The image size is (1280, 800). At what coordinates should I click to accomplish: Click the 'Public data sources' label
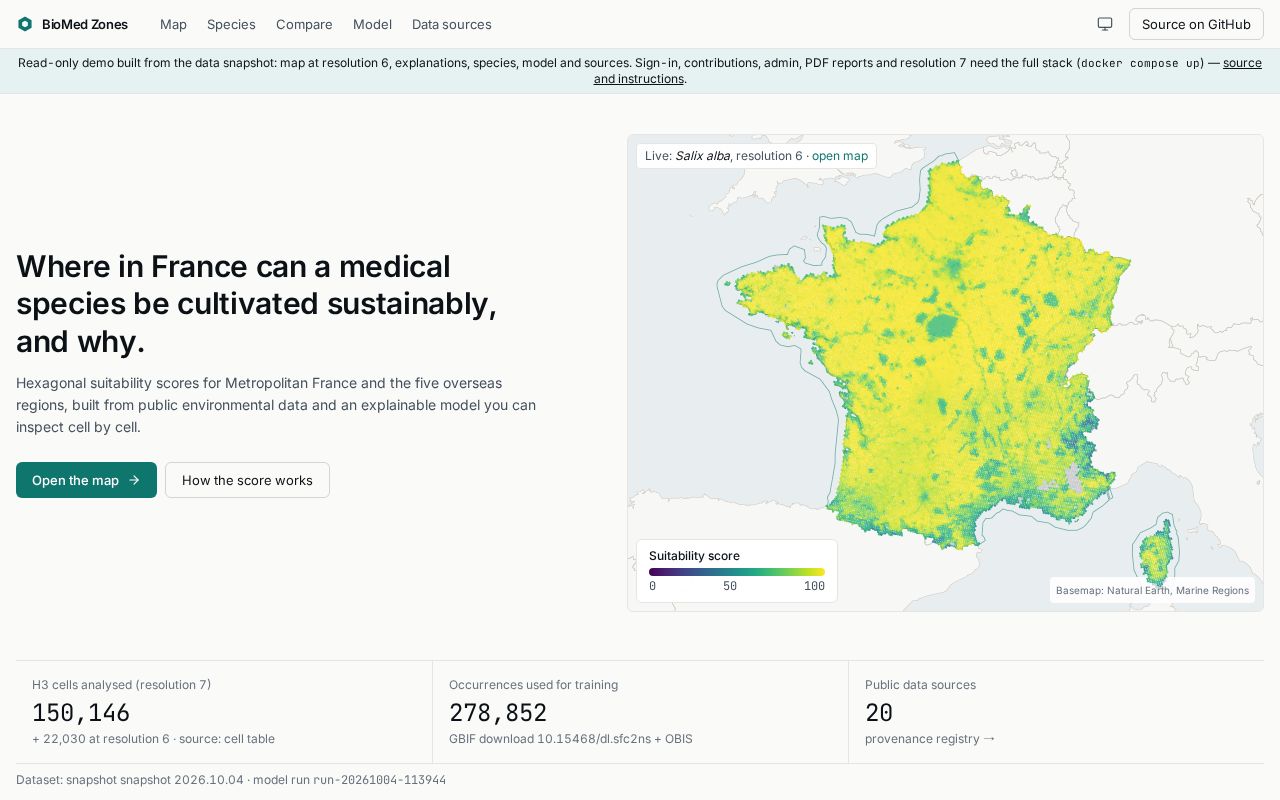(920, 685)
